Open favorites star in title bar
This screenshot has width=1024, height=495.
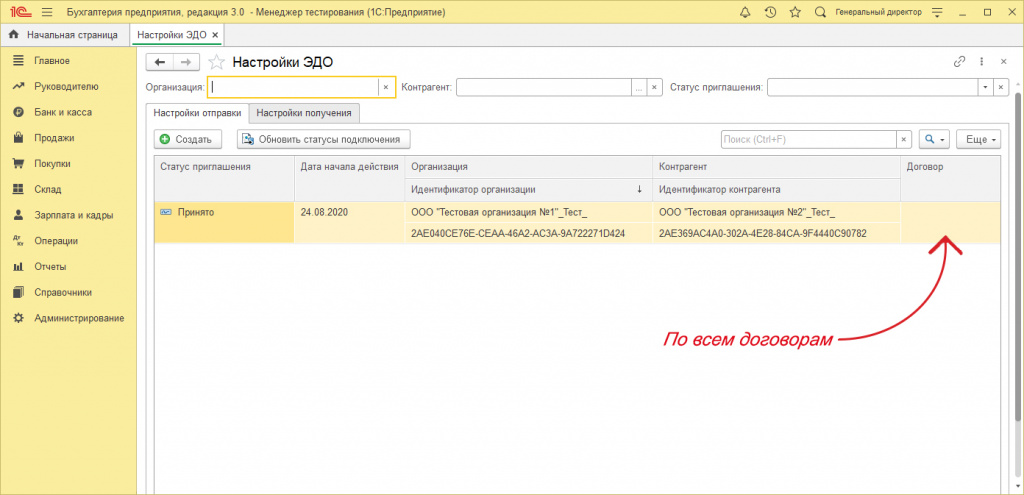tap(795, 12)
